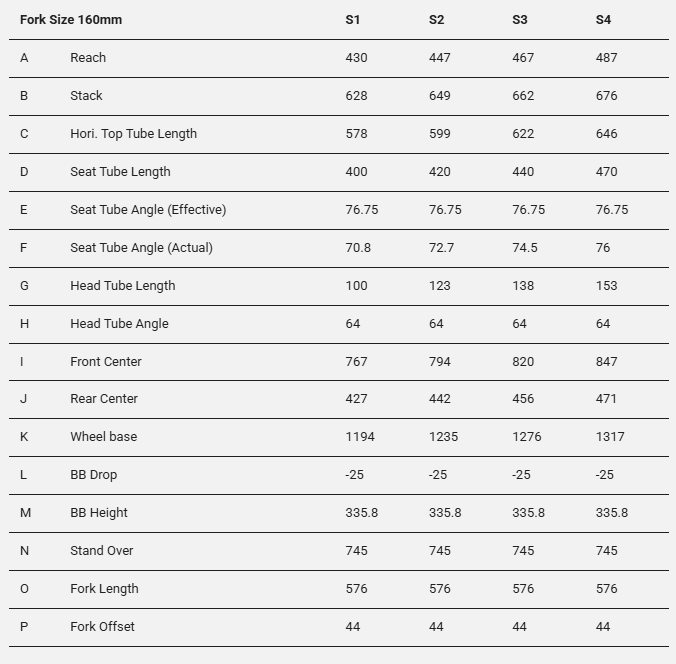This screenshot has height=664, width=676.
Task: Click Seat Tube Length value under S4
Action: [606, 172]
